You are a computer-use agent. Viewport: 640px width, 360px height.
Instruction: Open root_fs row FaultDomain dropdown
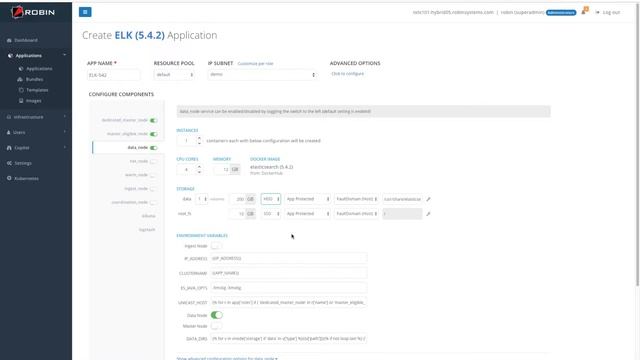point(356,214)
